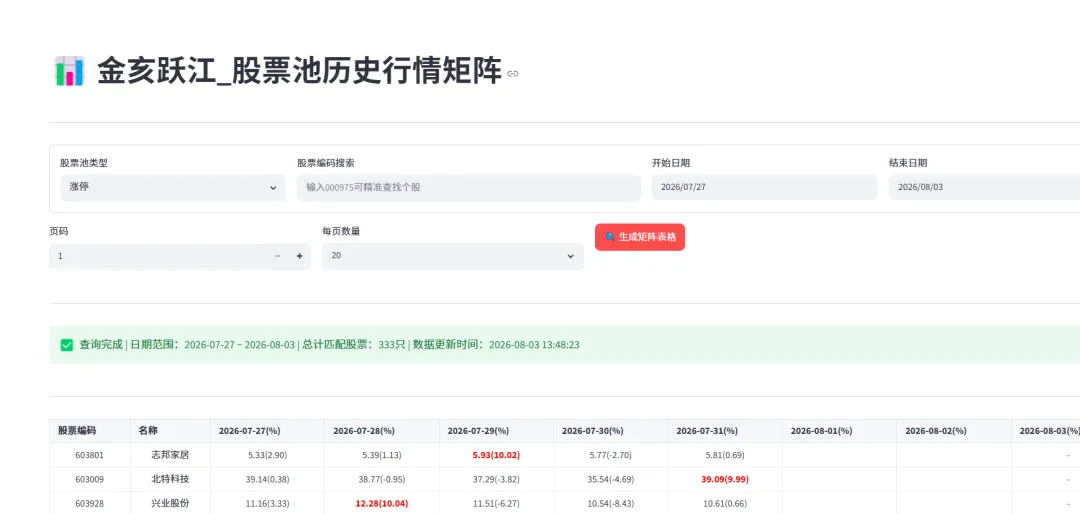This screenshot has width=1080, height=514.
Task: Click the 生成矩阵表格 button
Action: [640, 237]
